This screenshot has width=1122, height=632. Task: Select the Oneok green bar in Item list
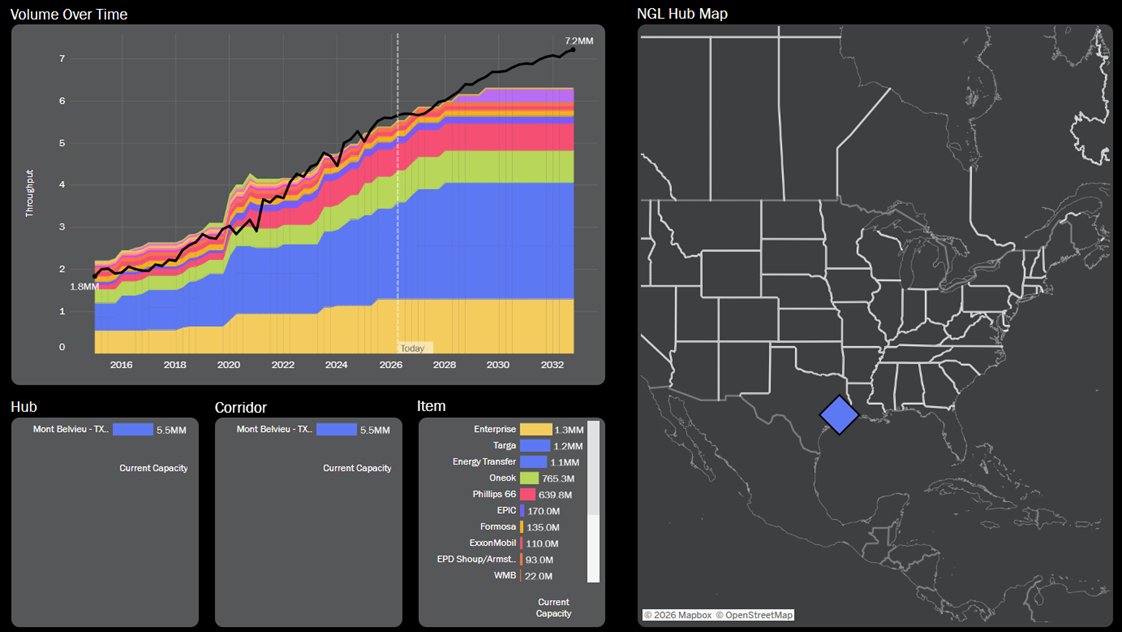(530, 478)
